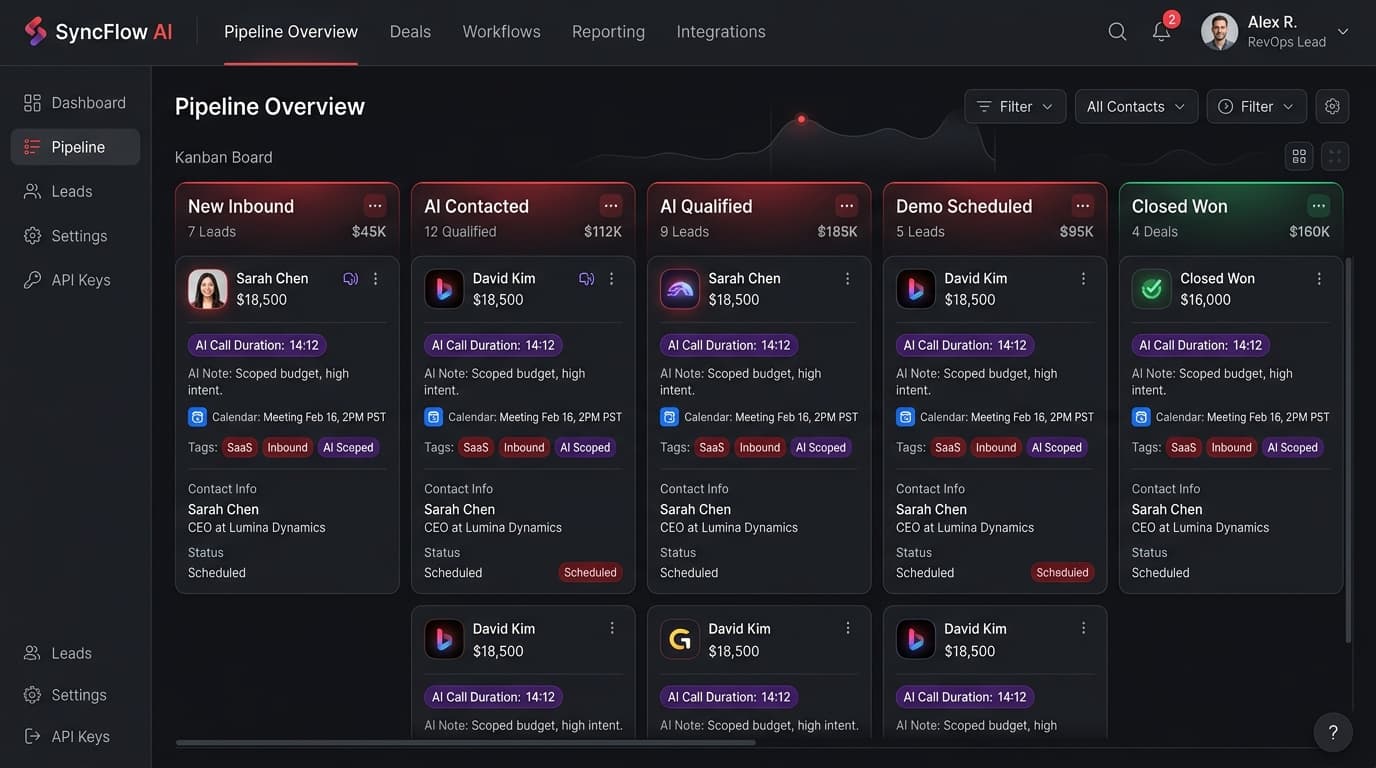Open New Inbound column options menu
Image resolution: width=1376 pixels, height=768 pixels.
pyautogui.click(x=375, y=206)
